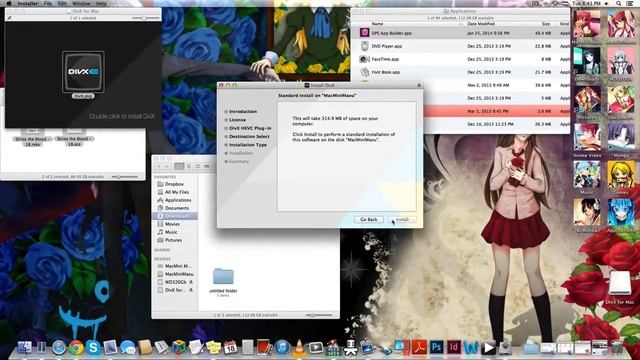Open Applications in Finder sidebar

coord(178,200)
